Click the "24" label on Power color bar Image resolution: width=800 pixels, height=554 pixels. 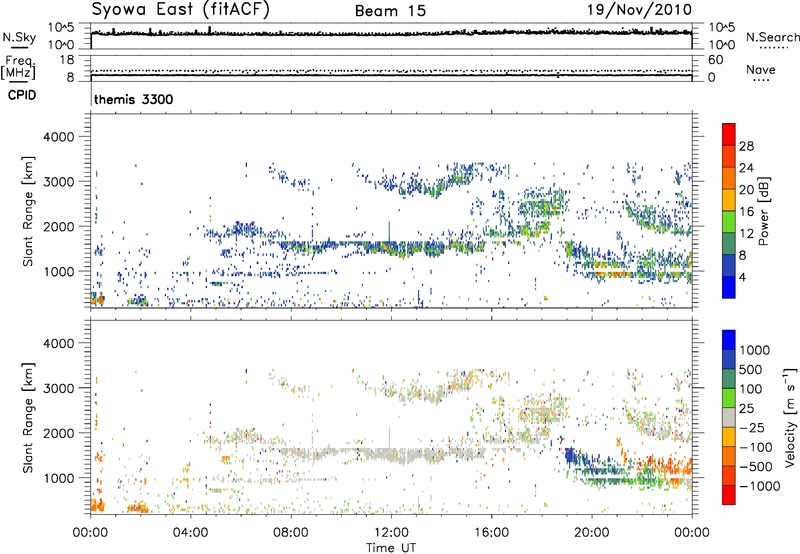tap(746, 168)
